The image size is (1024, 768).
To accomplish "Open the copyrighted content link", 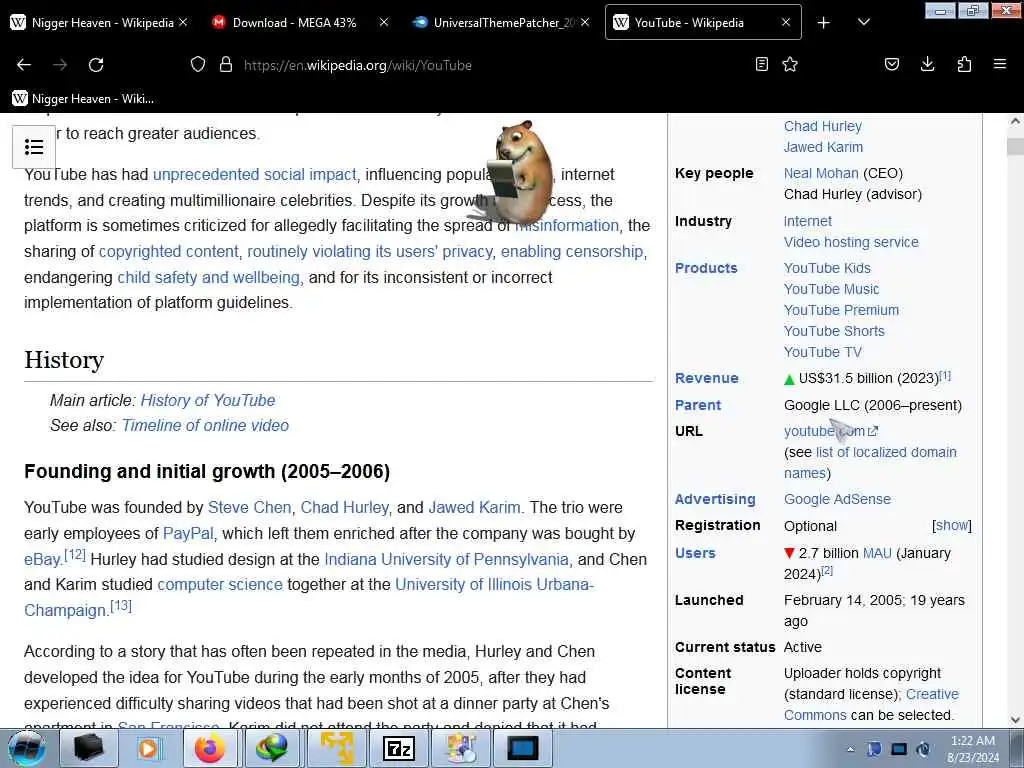I will pyautogui.click(x=168, y=251).
